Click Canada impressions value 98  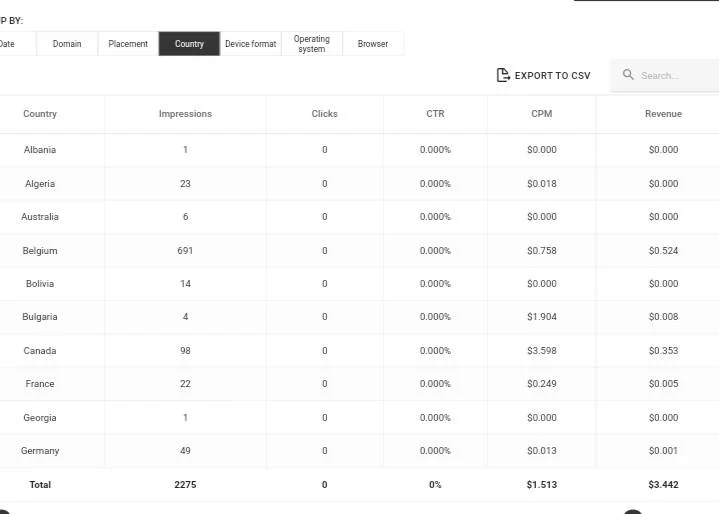(x=185, y=350)
